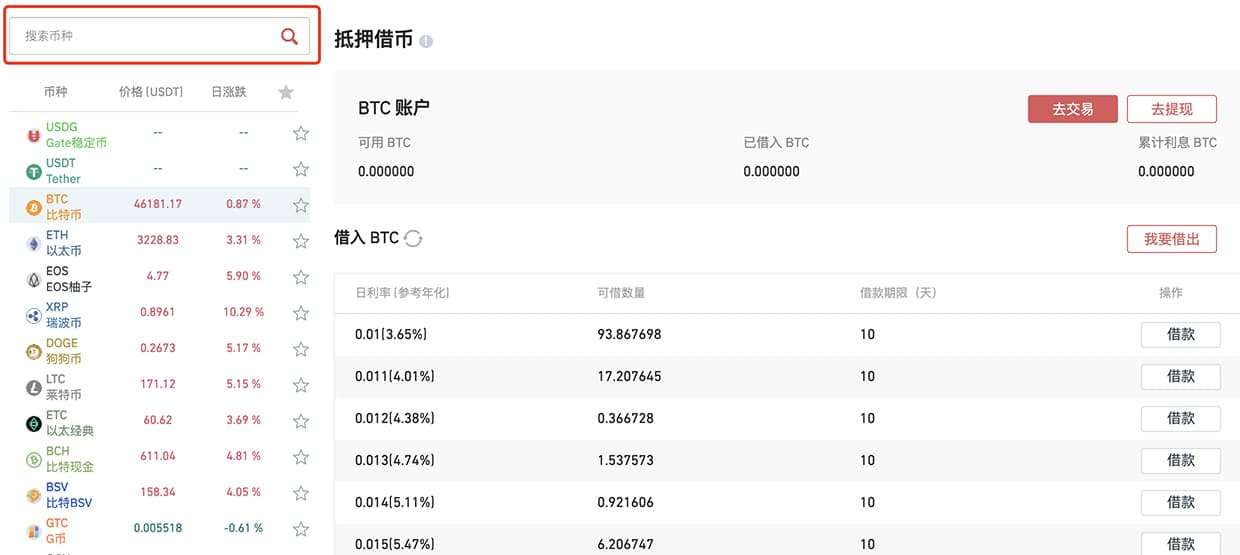Image resolution: width=1240 pixels, height=555 pixels.
Task: Click refresh icon next to 借入 BTC
Action: [413, 239]
